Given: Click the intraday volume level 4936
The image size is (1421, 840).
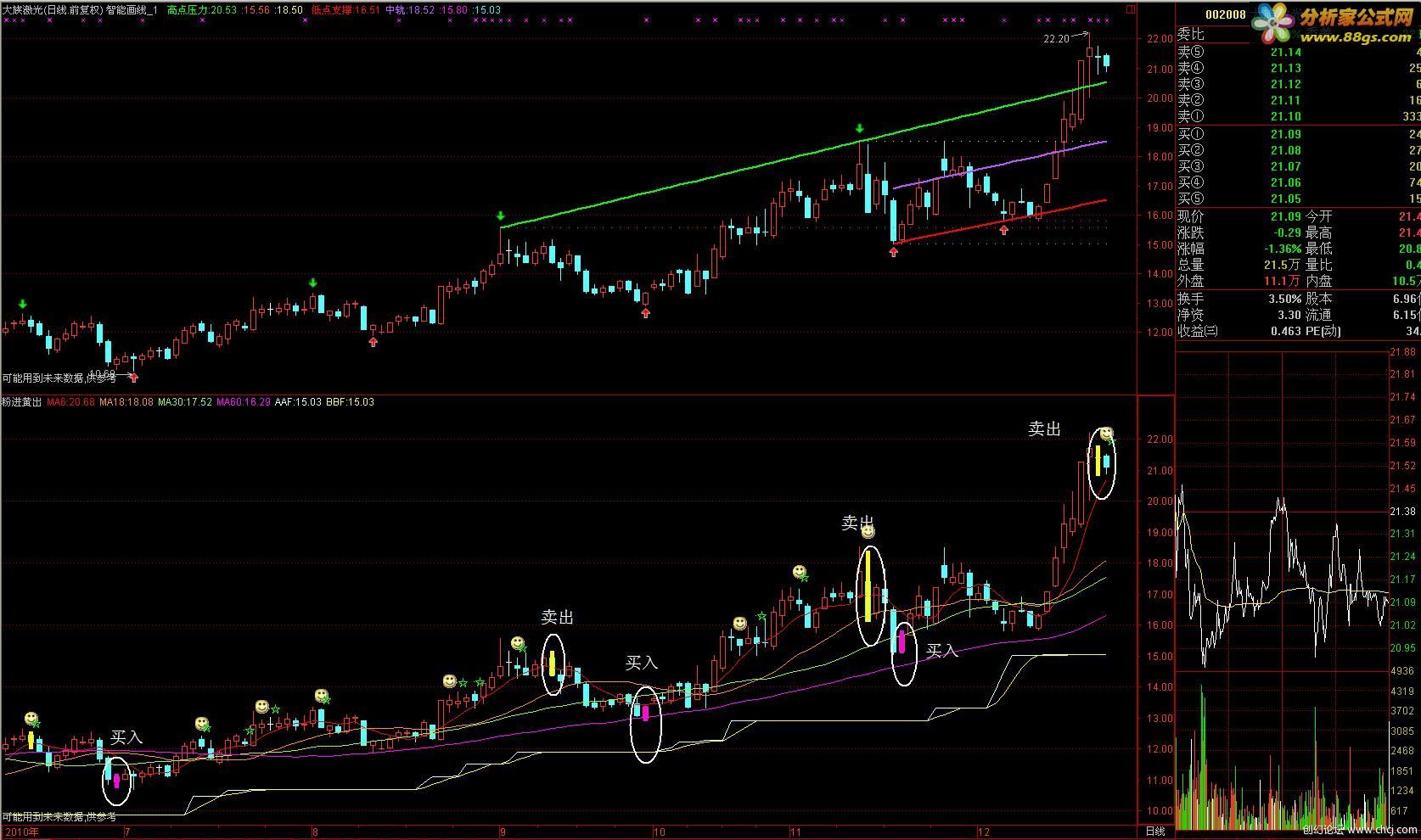Looking at the screenshot, I should tap(1401, 671).
